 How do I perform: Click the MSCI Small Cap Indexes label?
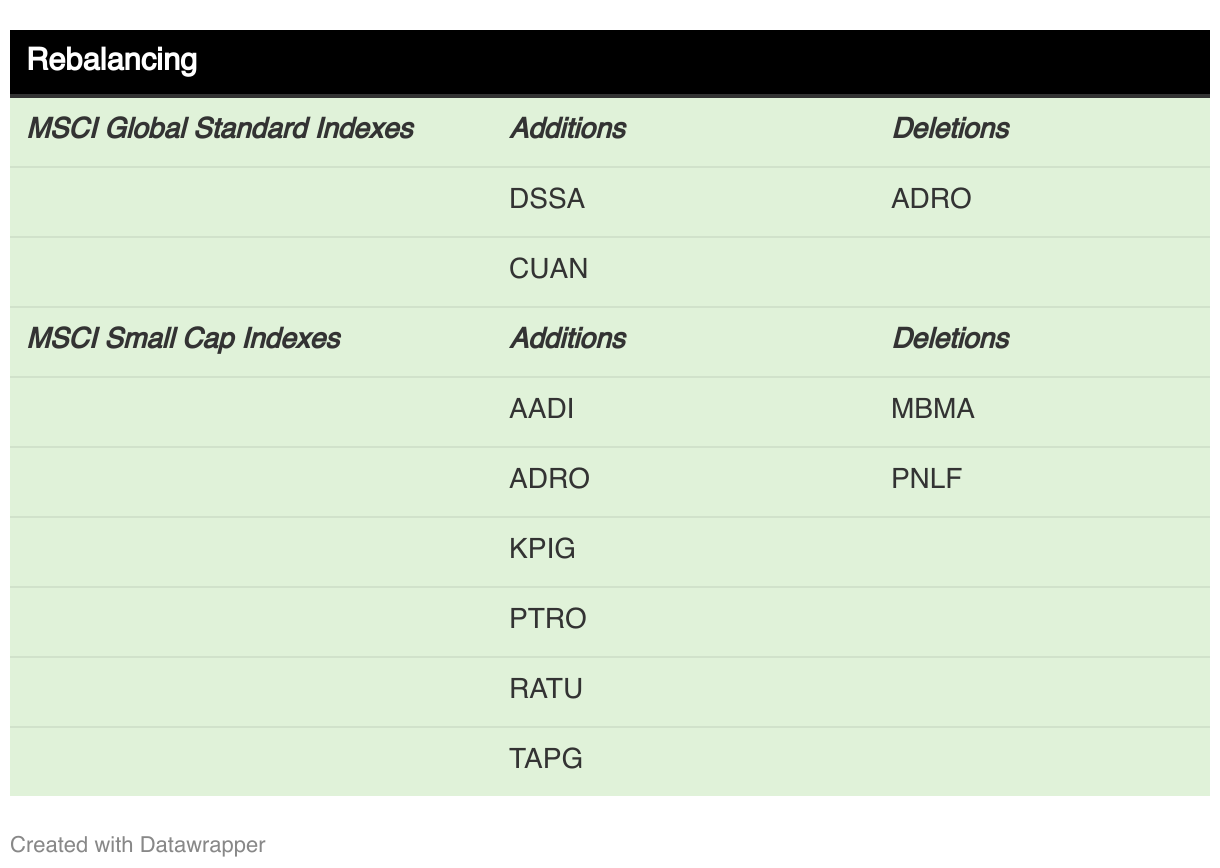click(184, 339)
